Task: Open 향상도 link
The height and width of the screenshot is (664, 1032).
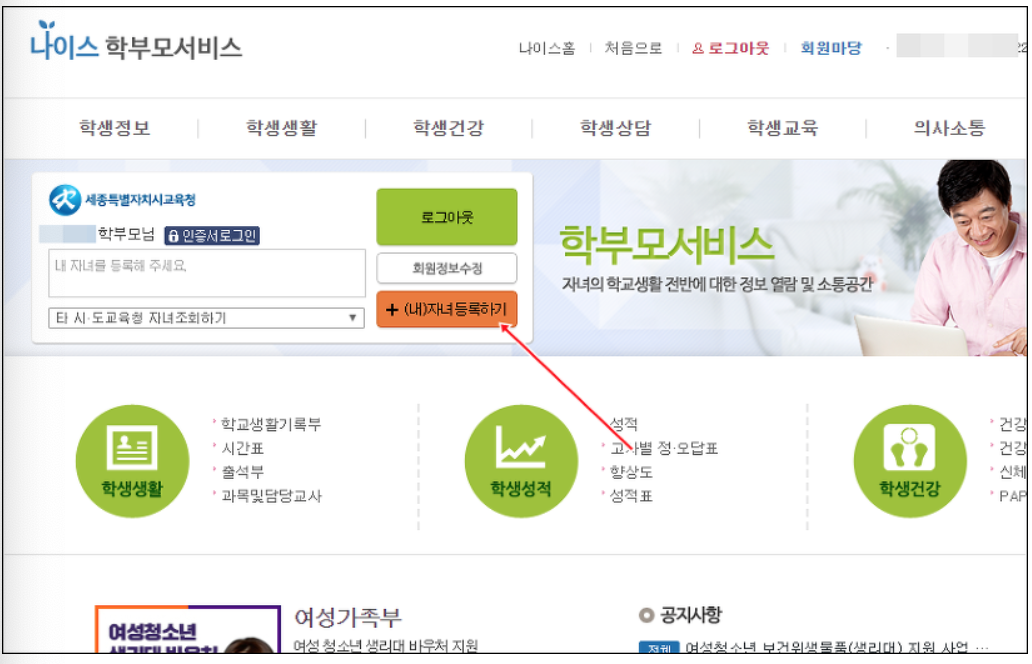Action: [631, 472]
